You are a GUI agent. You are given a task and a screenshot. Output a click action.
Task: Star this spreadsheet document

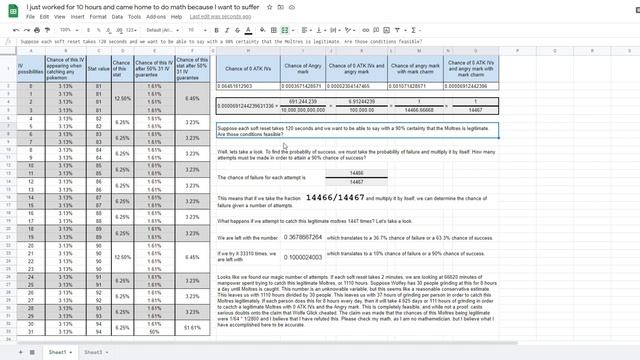pyautogui.click(x=269, y=7)
